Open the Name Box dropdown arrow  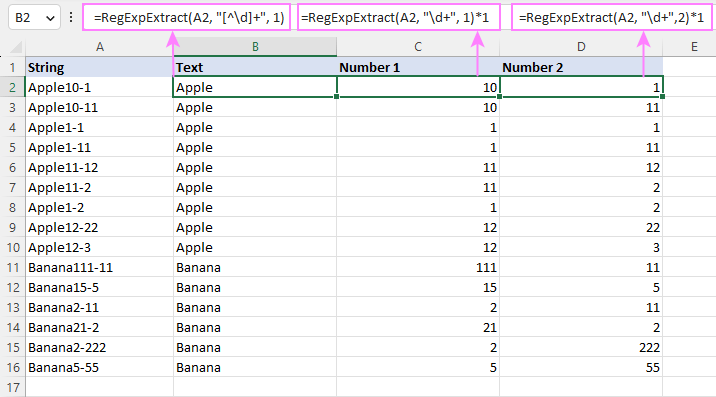(x=50, y=18)
